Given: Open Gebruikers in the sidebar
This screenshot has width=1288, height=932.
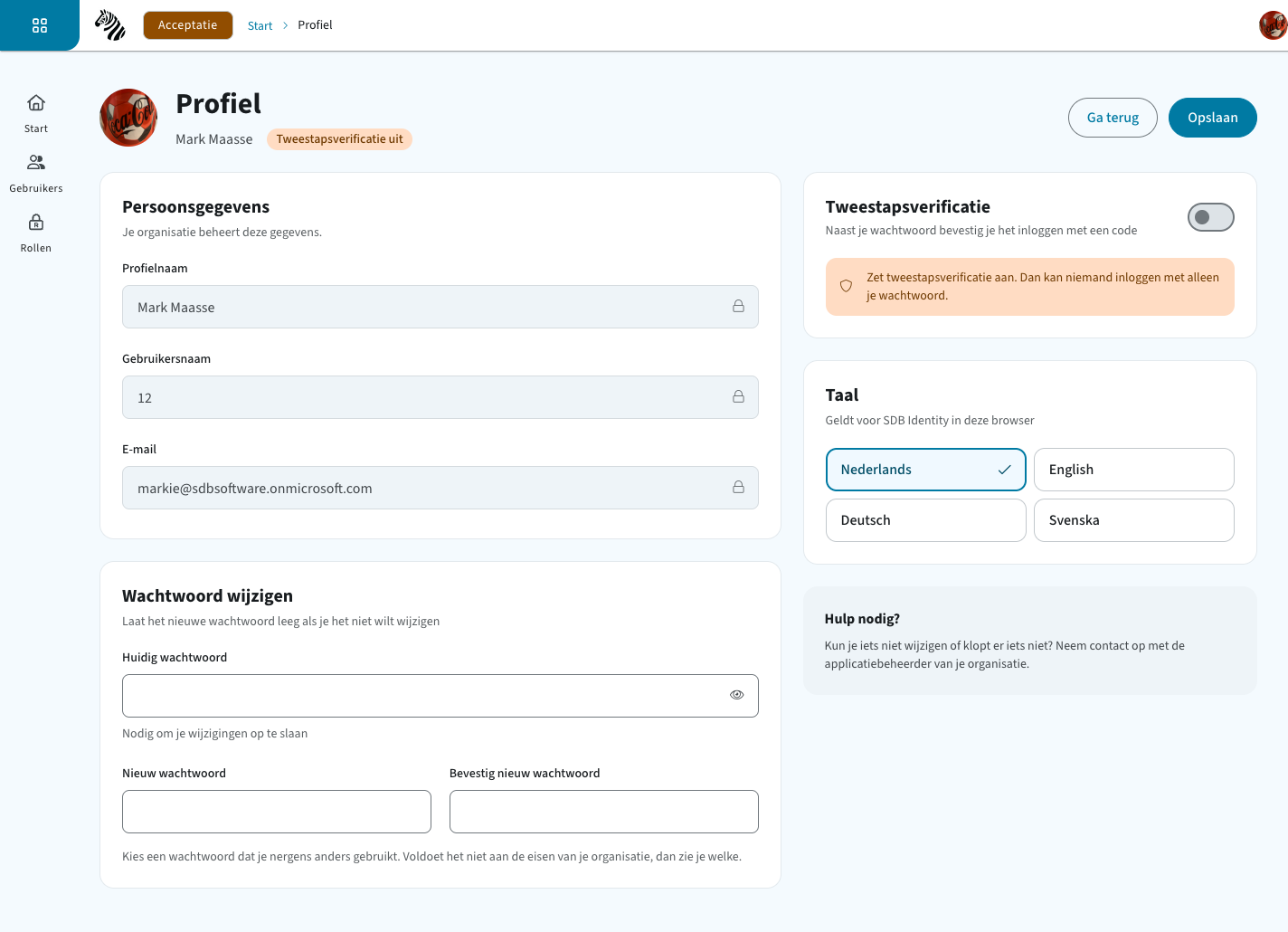Looking at the screenshot, I should (36, 173).
